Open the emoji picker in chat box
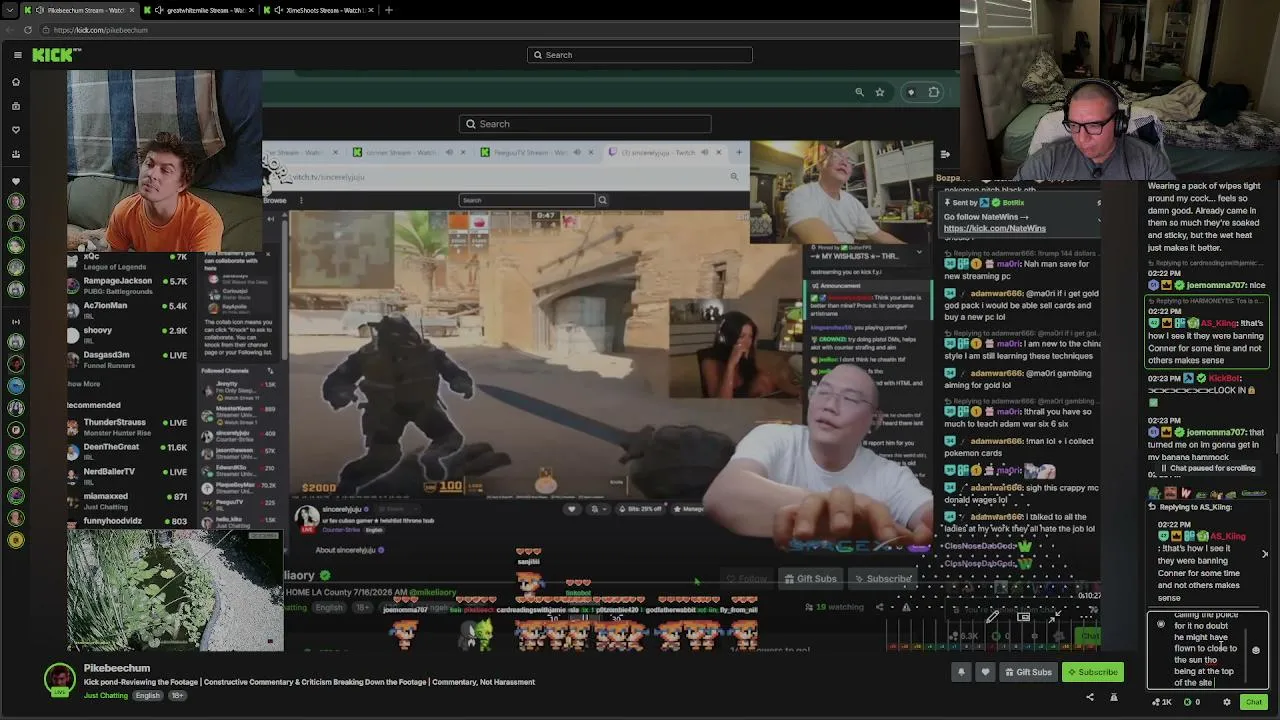The image size is (1280, 720). click(x=1256, y=650)
